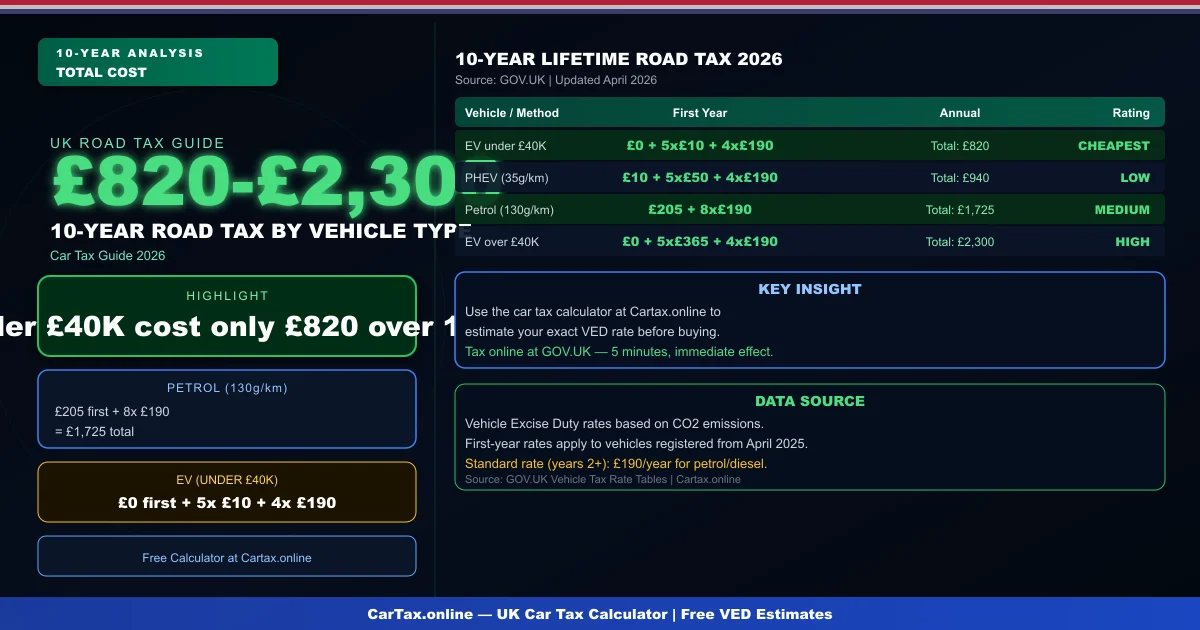
Task: Expand the EV (UNDER £40K) cost card
Action: (227, 492)
